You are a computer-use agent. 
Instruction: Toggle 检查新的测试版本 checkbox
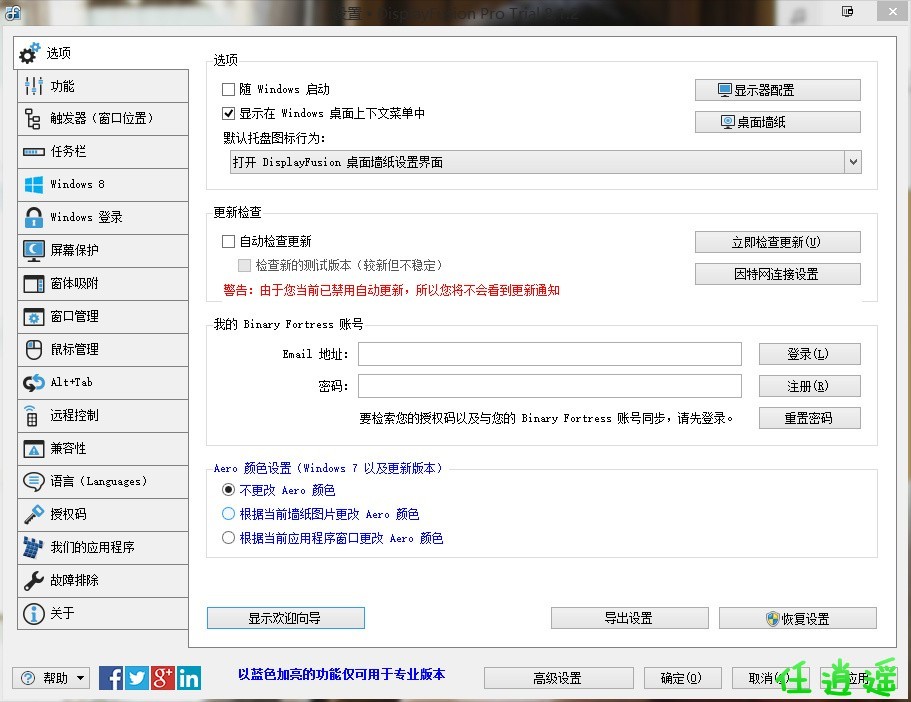(x=245, y=266)
